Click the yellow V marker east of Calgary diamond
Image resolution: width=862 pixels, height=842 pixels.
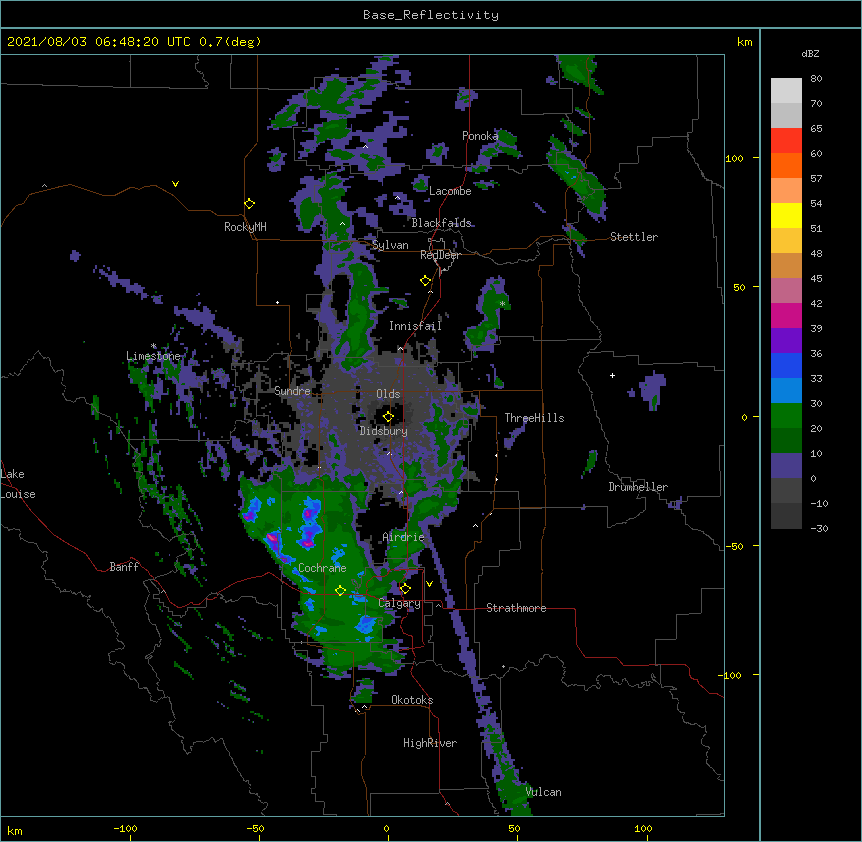click(429, 584)
